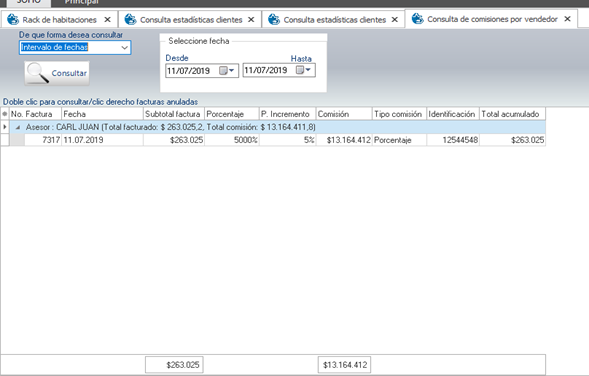Viewport: 589px width, 376px height.
Task: Switch to Rack de habitaciones tab
Action: click(59, 20)
